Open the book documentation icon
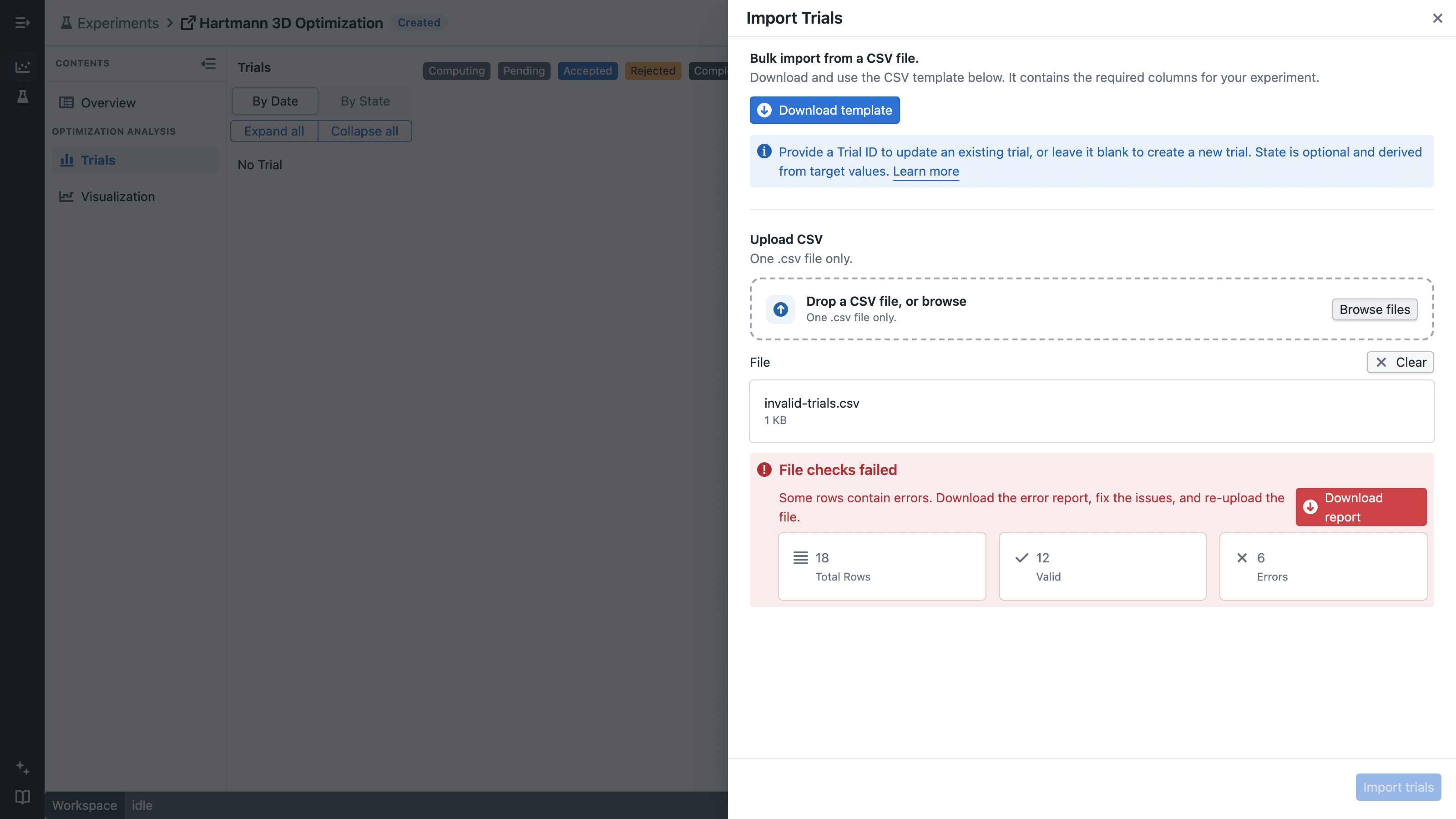Screen dimensions: 1456x819 [x=22, y=797]
